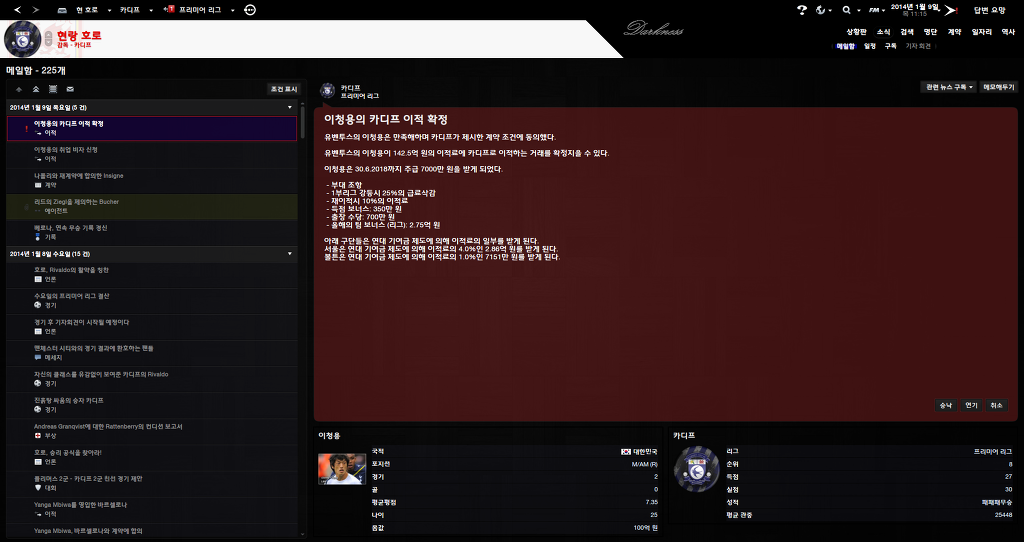This screenshot has height=542, width=1024.
Task: Expand the dropdown arrow next to the globe
Action: tap(830, 10)
